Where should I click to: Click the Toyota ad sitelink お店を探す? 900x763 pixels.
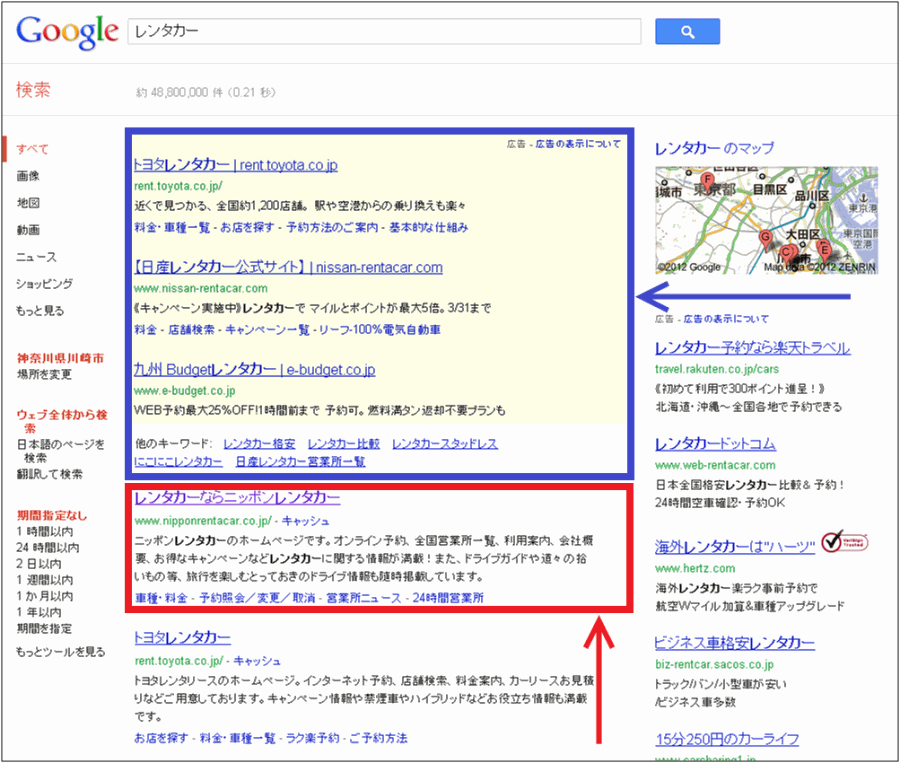click(x=247, y=227)
